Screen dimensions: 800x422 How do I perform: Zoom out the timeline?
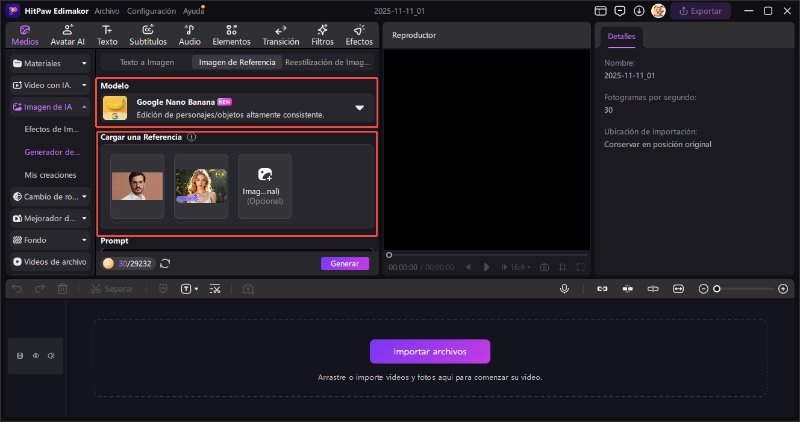[703, 289]
